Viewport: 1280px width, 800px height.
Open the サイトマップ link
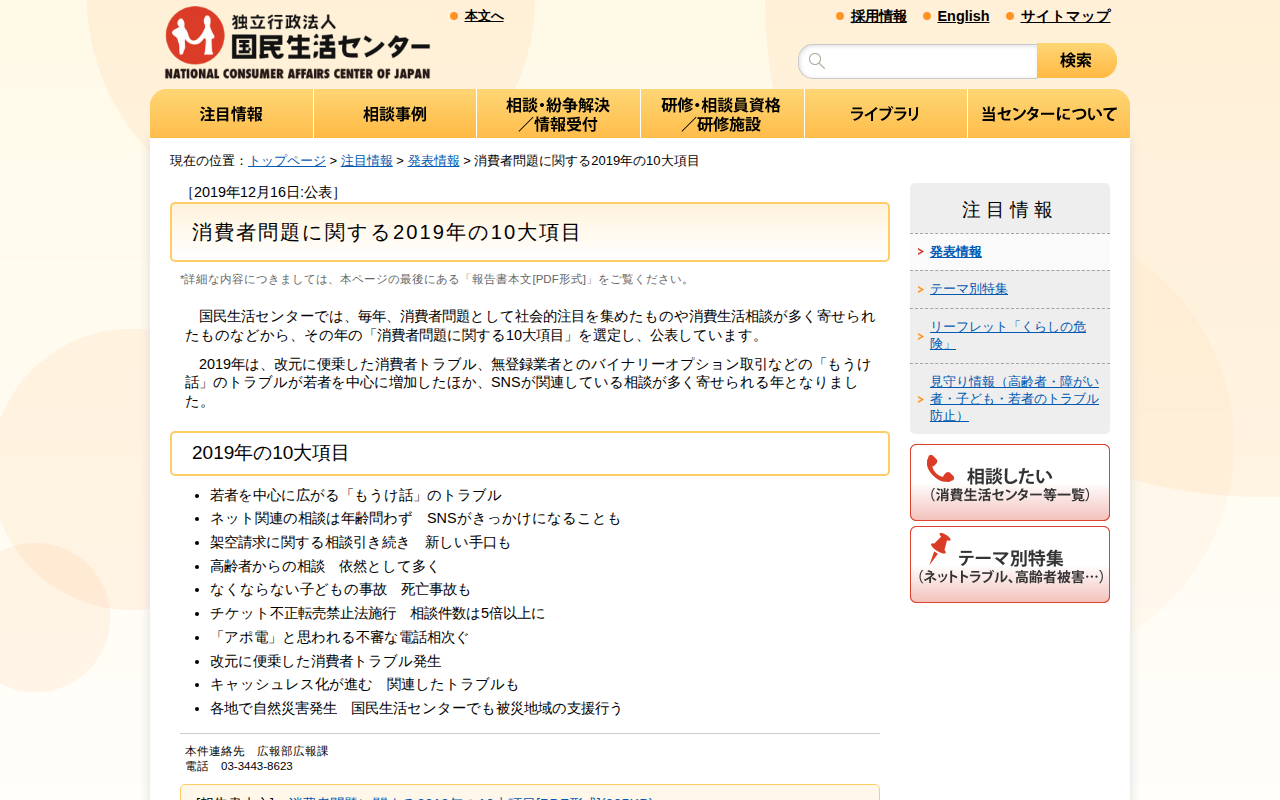click(x=1064, y=16)
